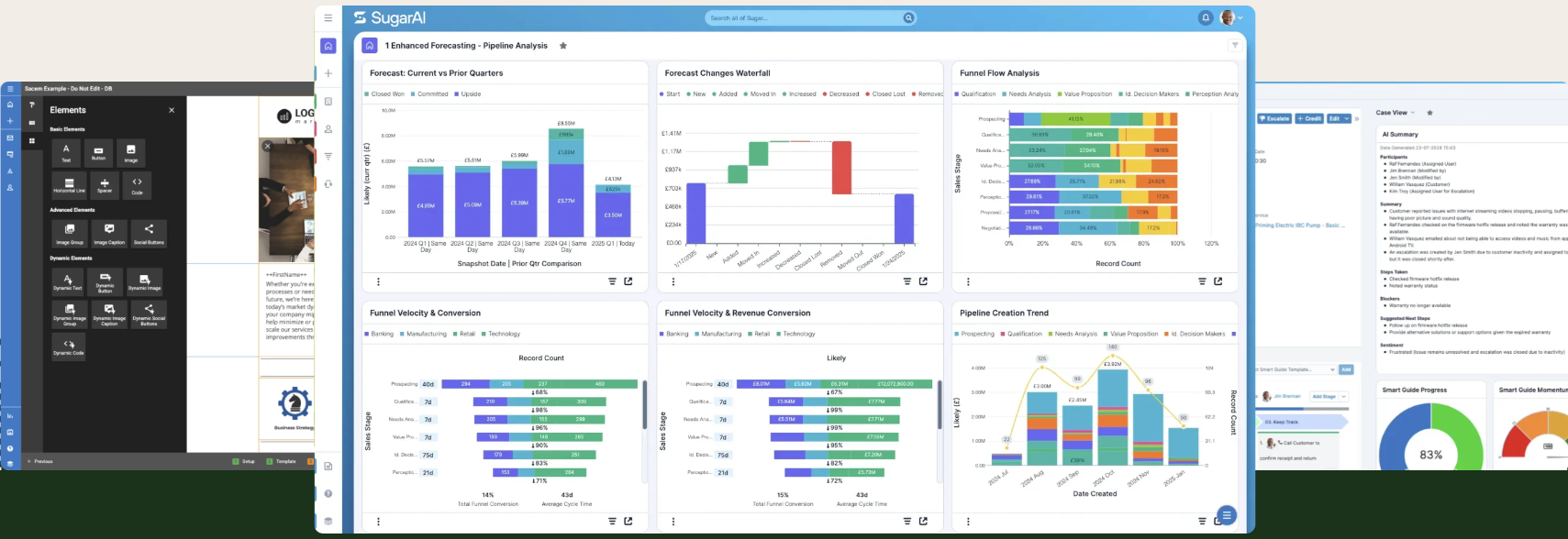
Task: Click the Template step in email builder footer
Action: click(282, 461)
